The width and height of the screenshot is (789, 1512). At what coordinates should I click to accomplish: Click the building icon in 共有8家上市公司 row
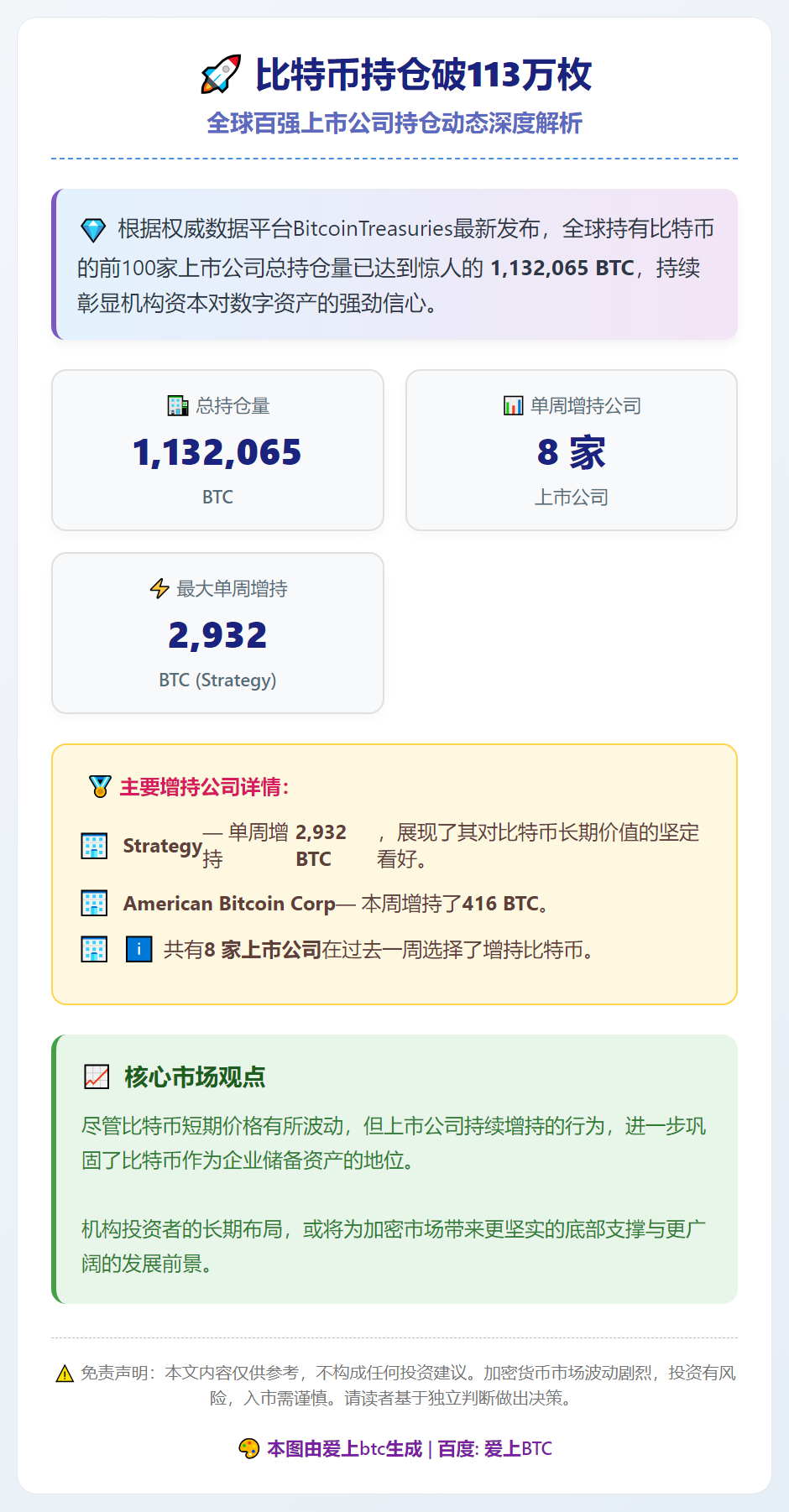click(94, 950)
